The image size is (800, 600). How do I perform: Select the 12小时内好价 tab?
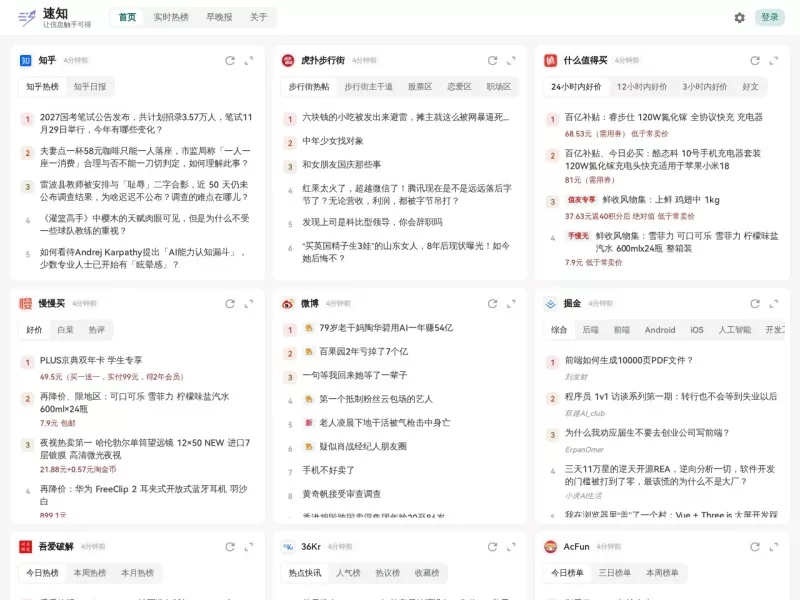click(x=641, y=87)
